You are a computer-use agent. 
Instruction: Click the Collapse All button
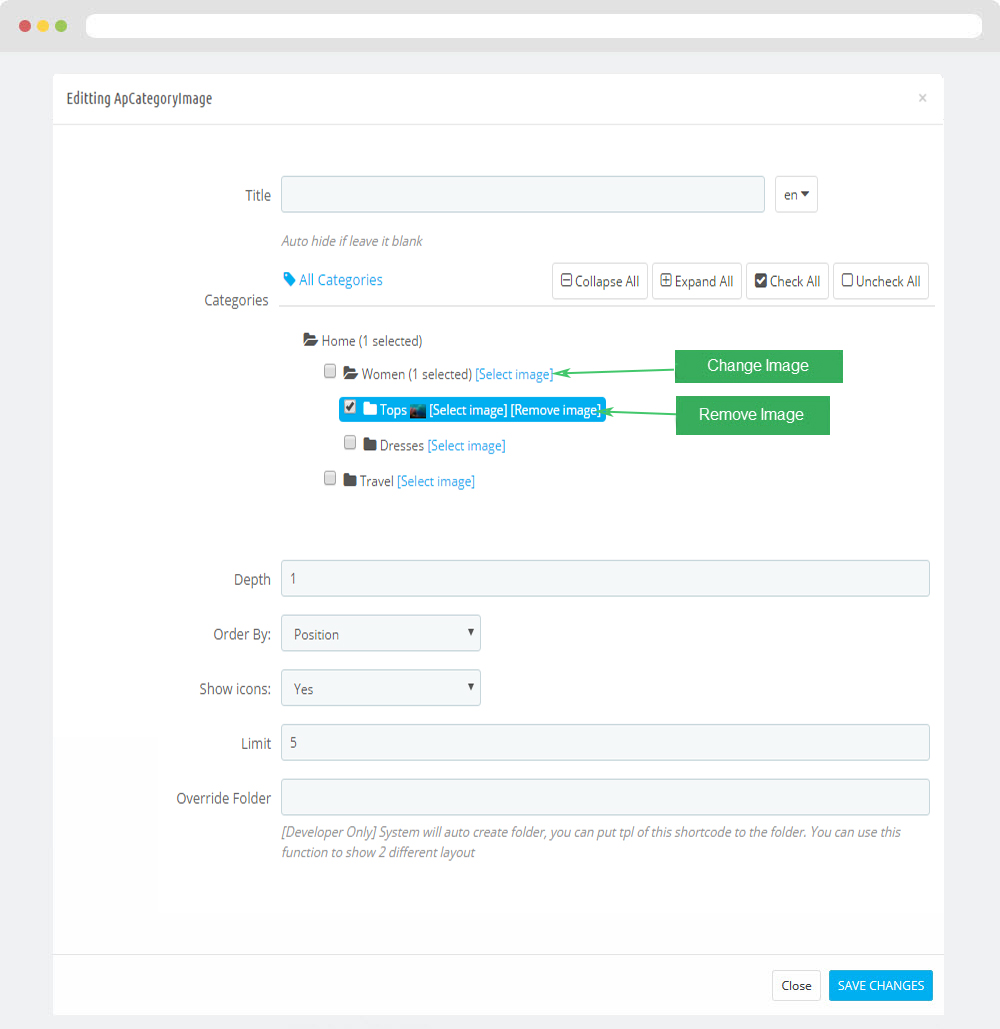600,281
